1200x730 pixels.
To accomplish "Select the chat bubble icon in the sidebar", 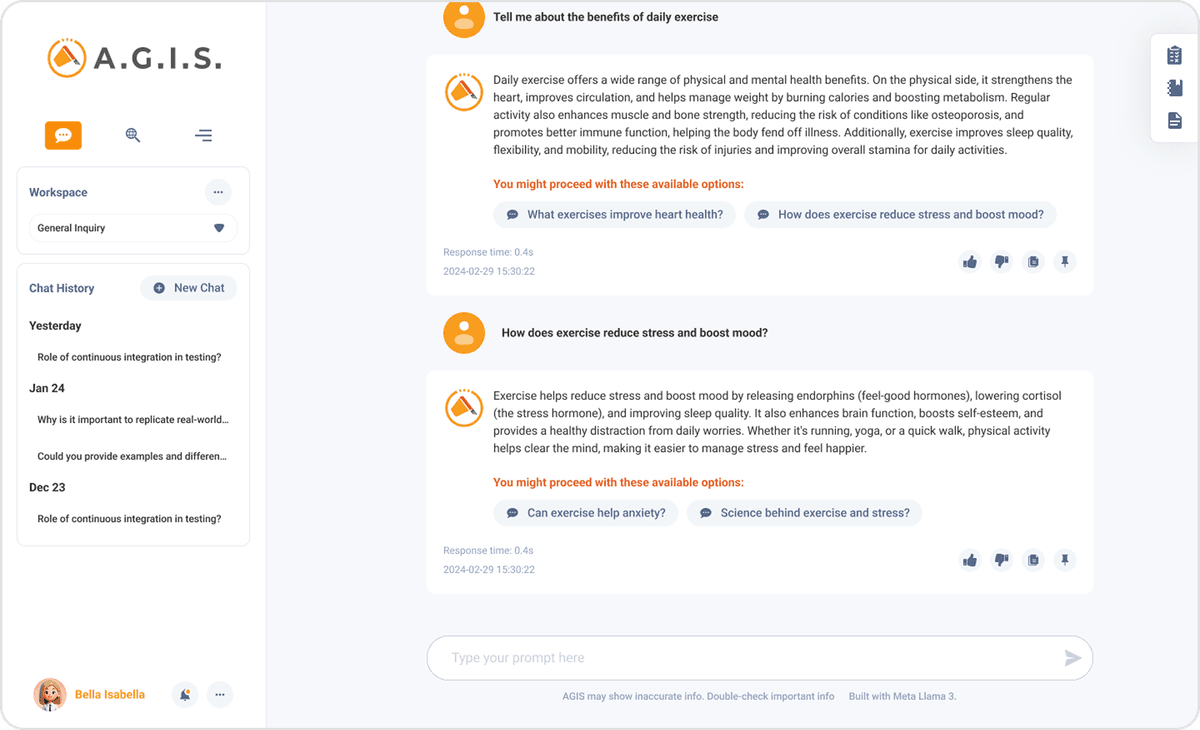I will (x=63, y=135).
